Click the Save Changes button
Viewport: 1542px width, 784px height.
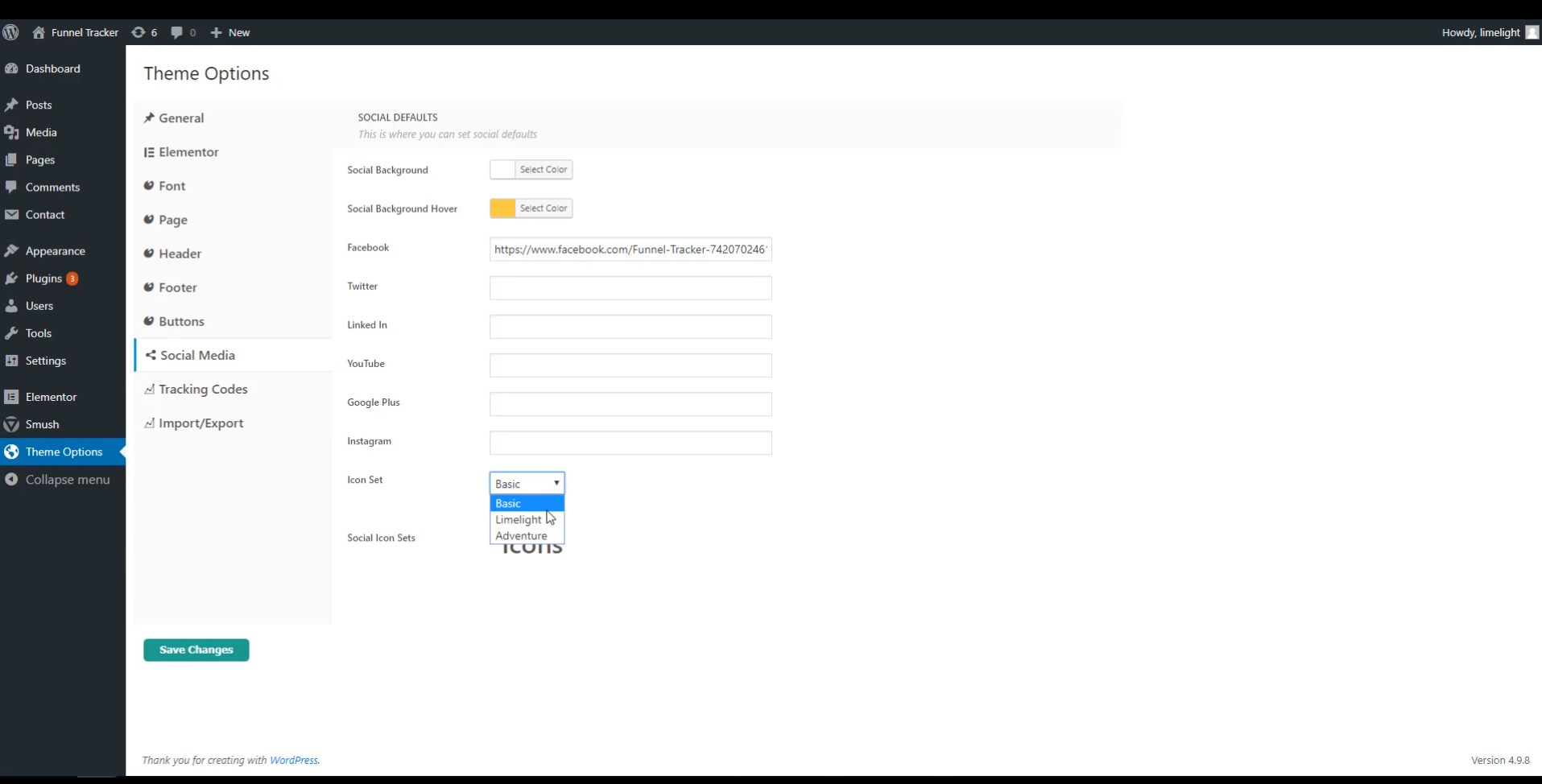point(196,650)
